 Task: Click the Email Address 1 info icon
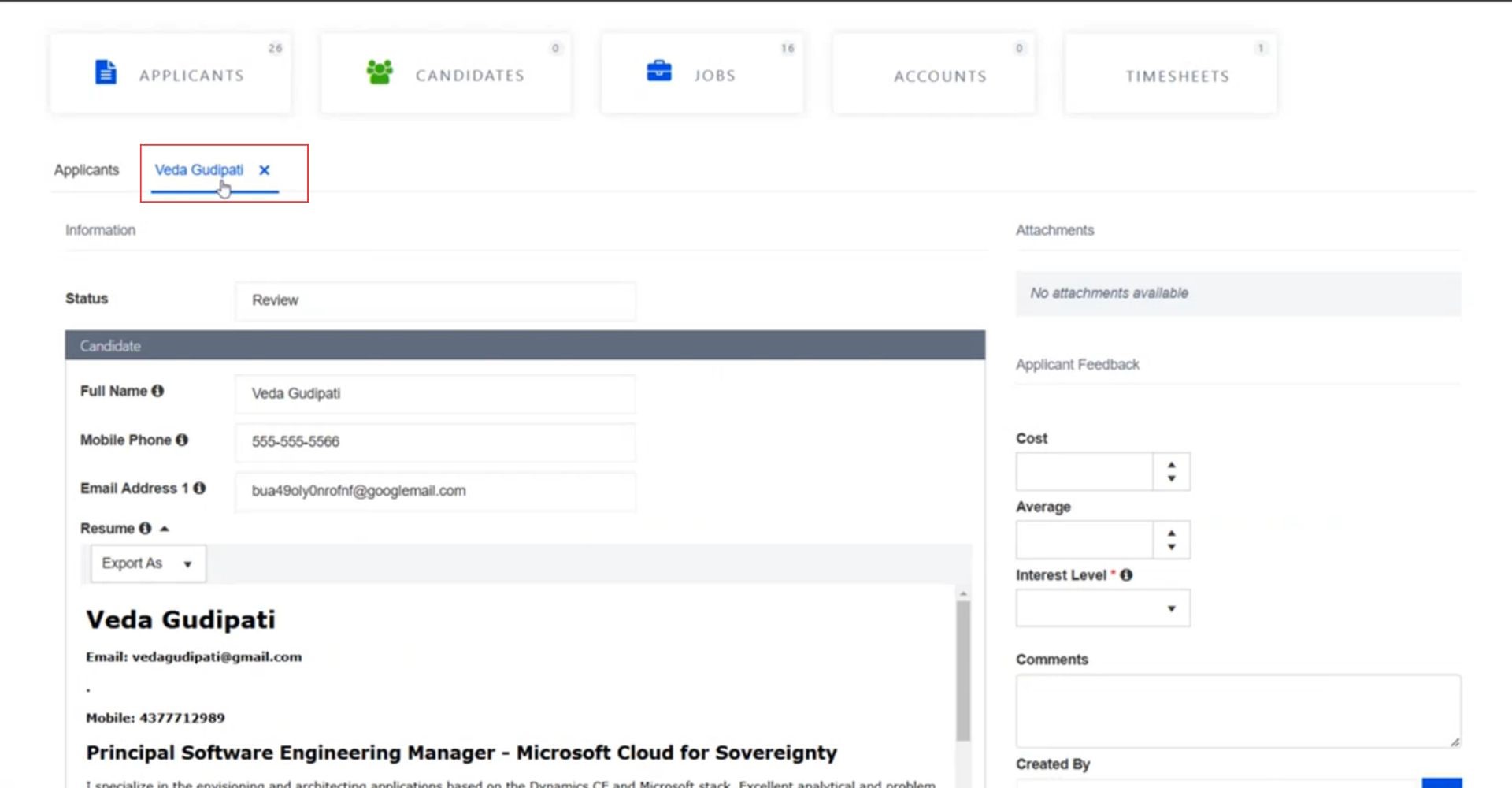click(199, 489)
